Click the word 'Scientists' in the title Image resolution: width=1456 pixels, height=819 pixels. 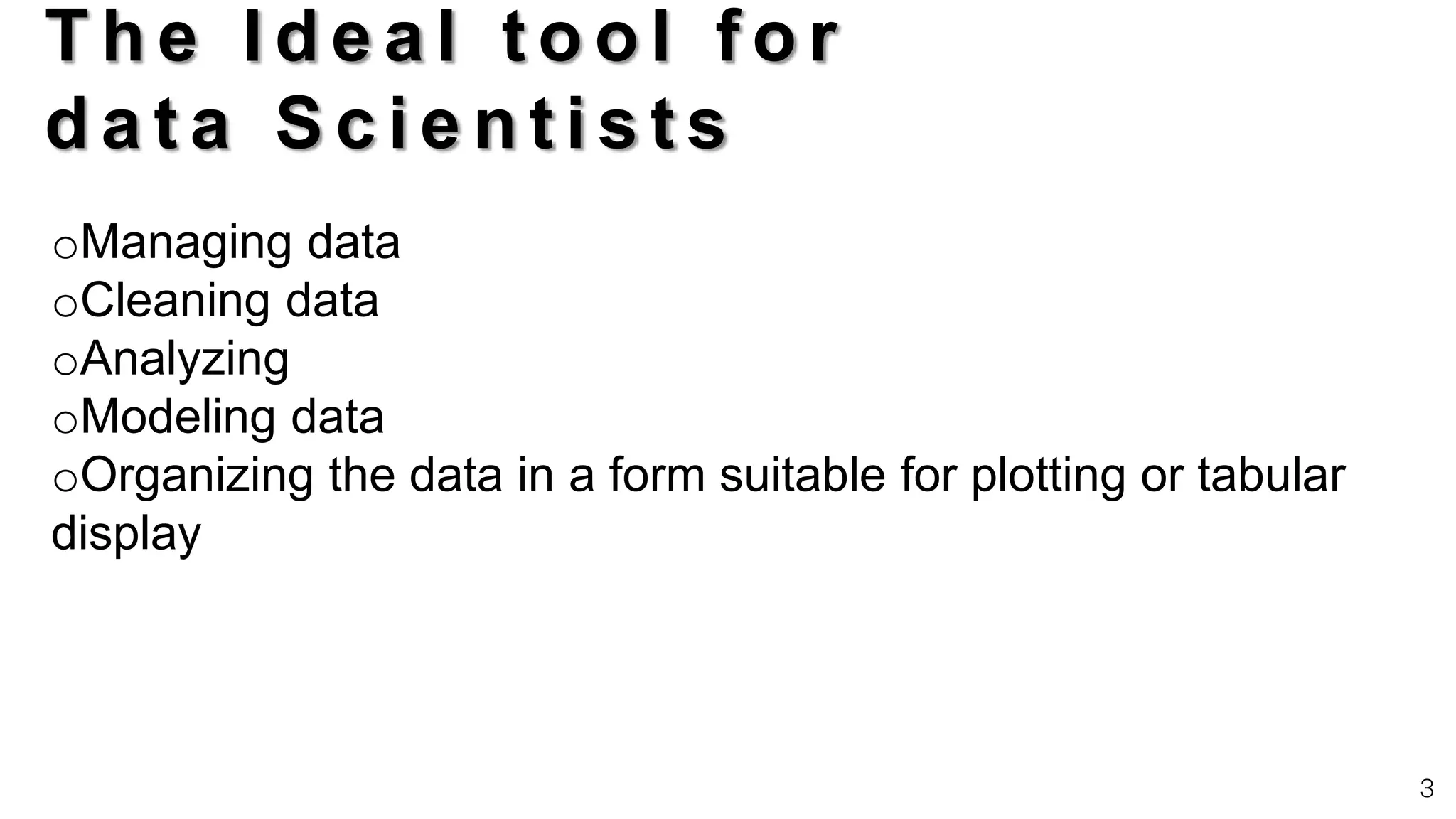coord(502,123)
